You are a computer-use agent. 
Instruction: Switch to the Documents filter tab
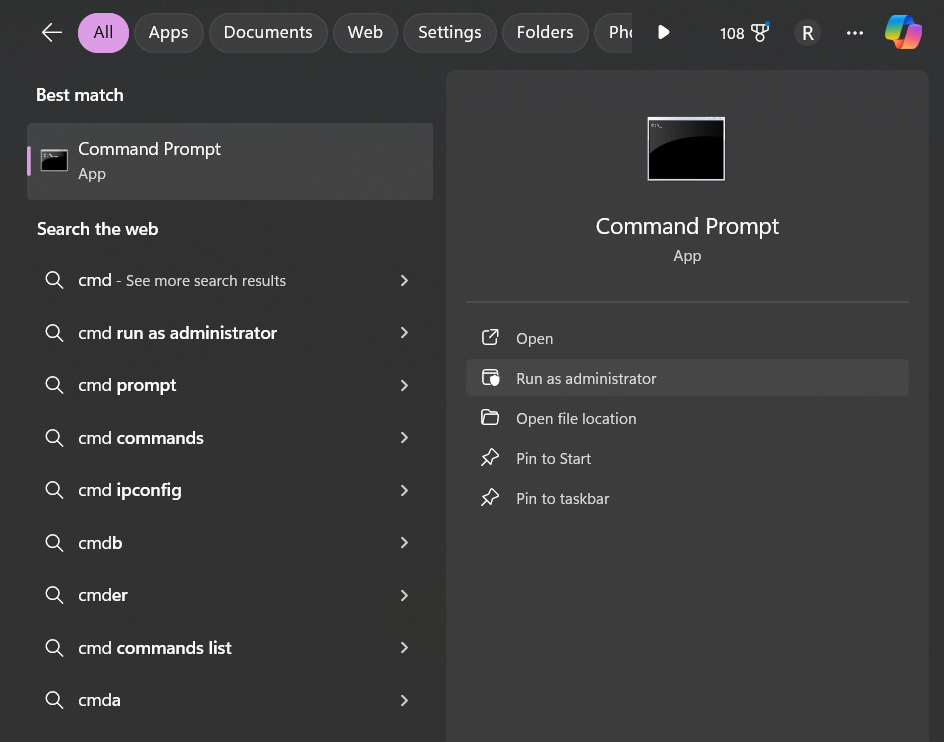click(268, 33)
